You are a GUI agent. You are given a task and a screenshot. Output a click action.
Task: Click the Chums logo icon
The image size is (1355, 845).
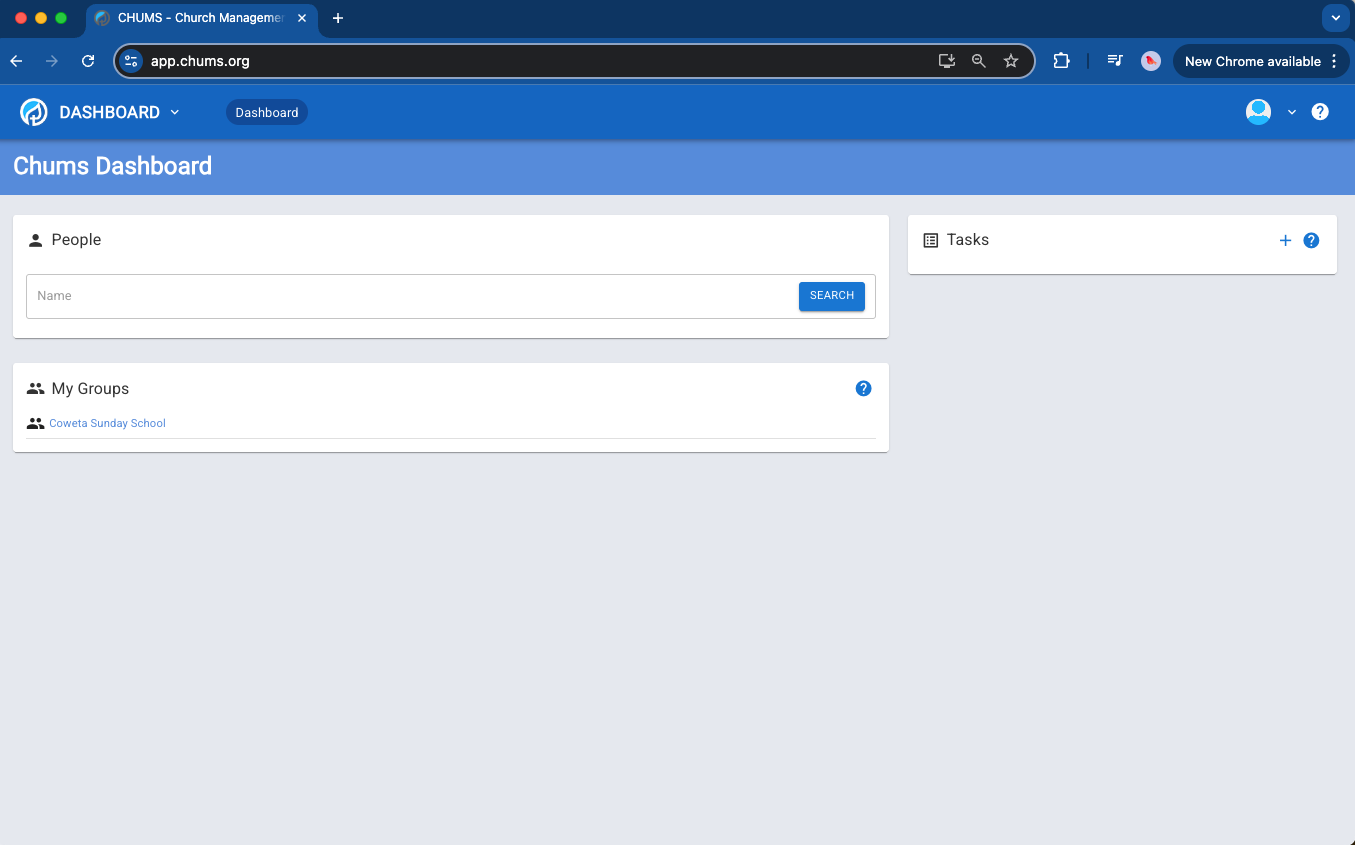(x=34, y=112)
